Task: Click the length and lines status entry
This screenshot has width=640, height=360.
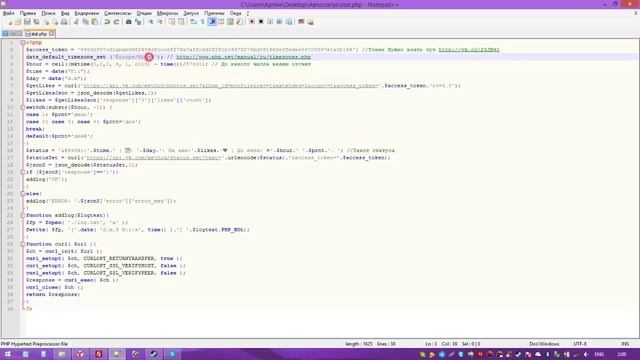Action: click(370, 344)
